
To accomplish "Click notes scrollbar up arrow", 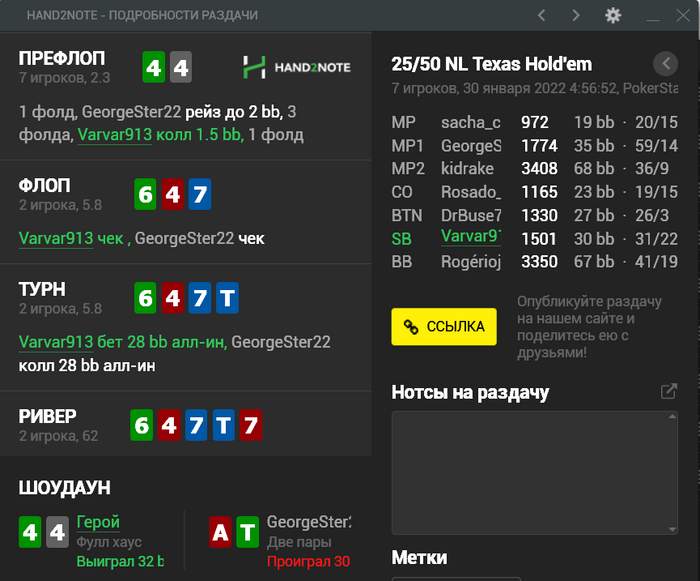I will (x=672, y=417).
